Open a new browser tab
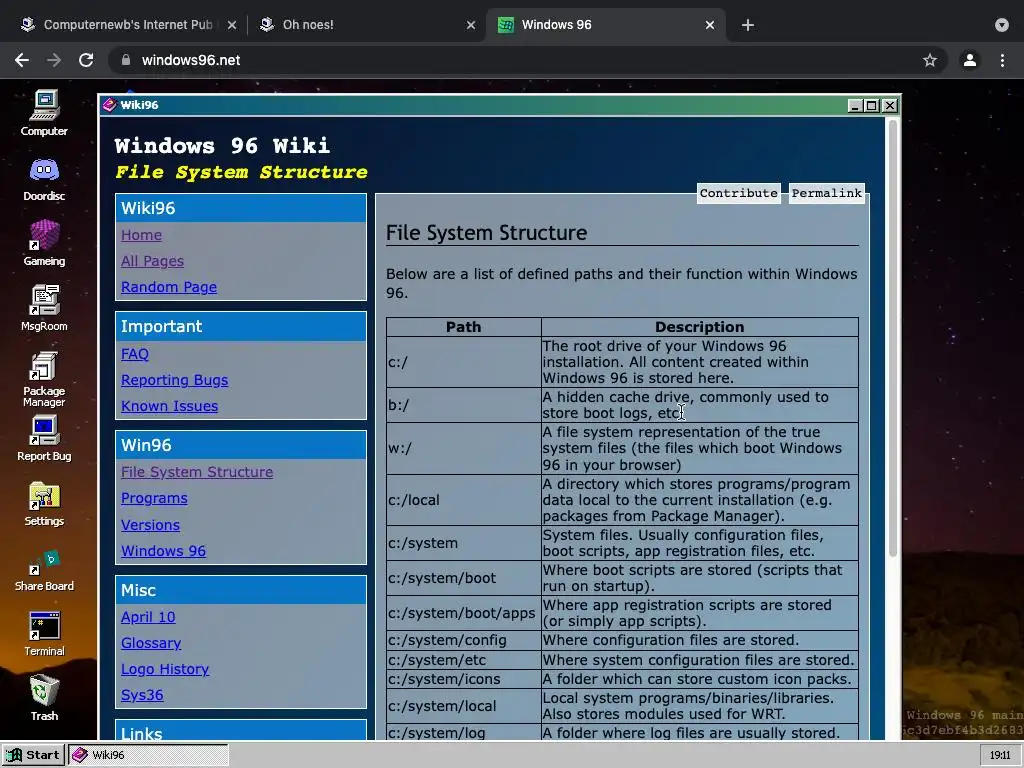The height and width of the screenshot is (768, 1024). point(748,25)
